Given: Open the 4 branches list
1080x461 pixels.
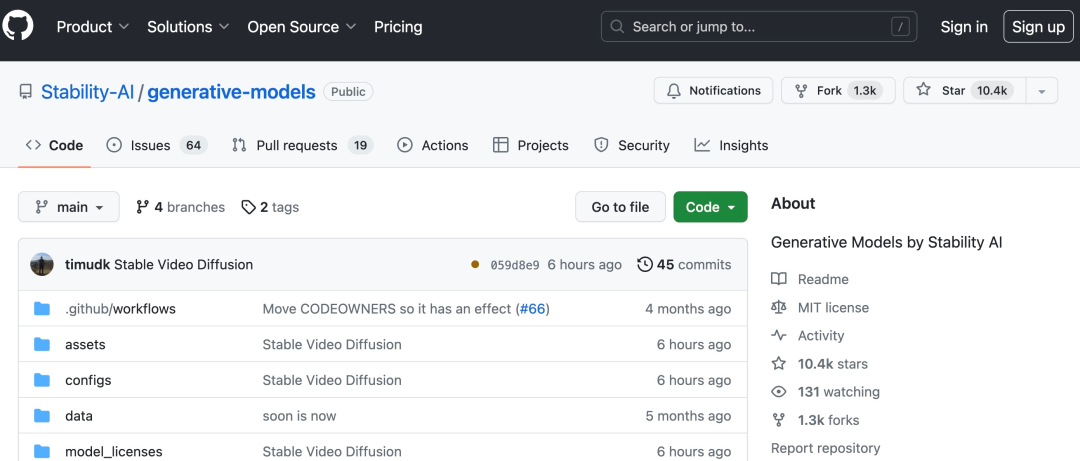Looking at the screenshot, I should click(180, 207).
